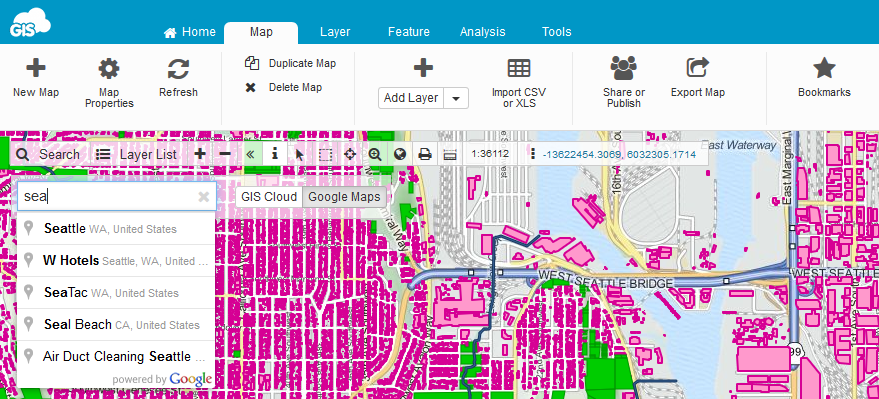The width and height of the screenshot is (879, 399).
Task: Select the info identify tool
Action: tap(274, 154)
